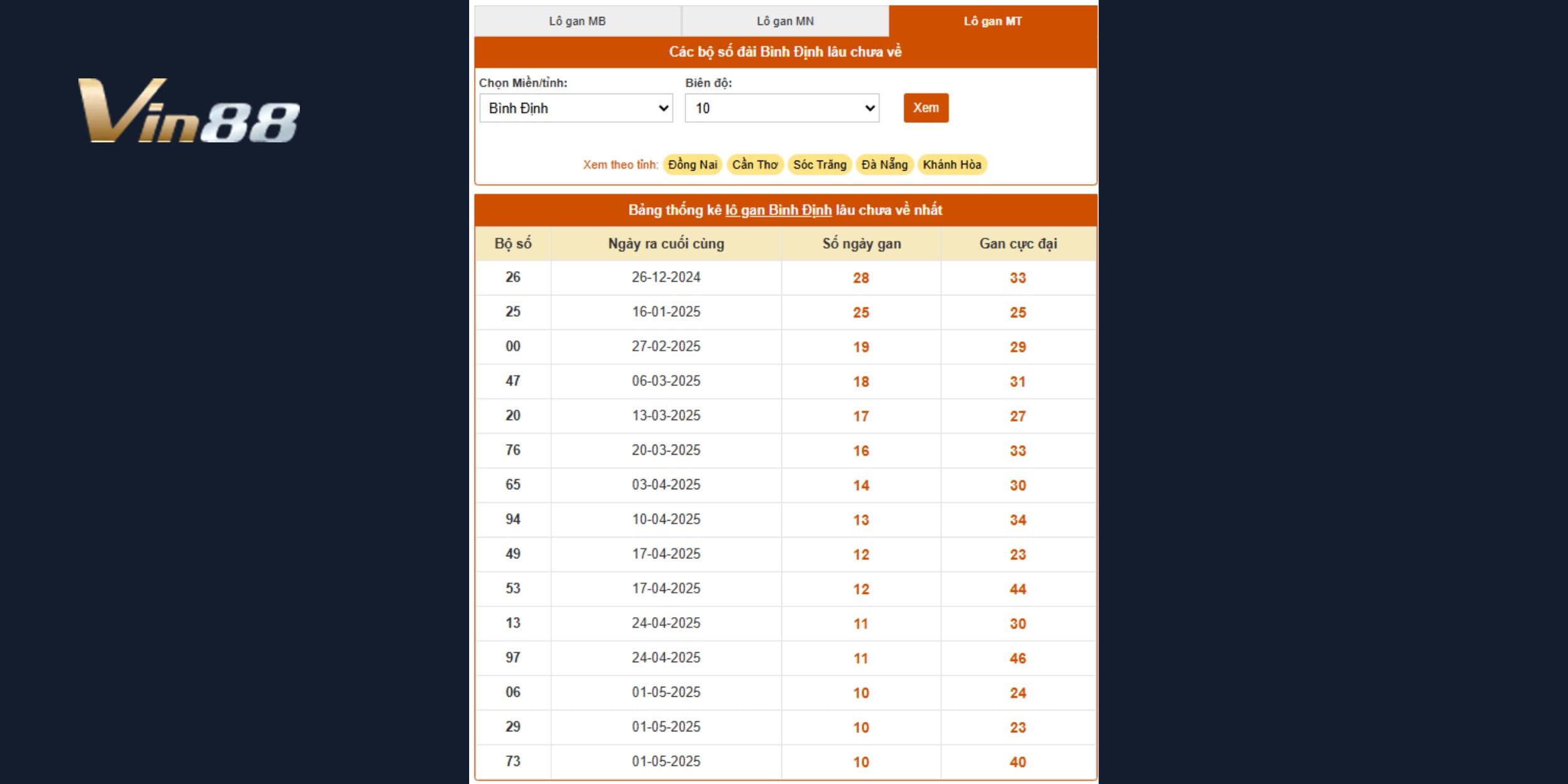Select number 94 in Bộ số column

click(x=513, y=519)
